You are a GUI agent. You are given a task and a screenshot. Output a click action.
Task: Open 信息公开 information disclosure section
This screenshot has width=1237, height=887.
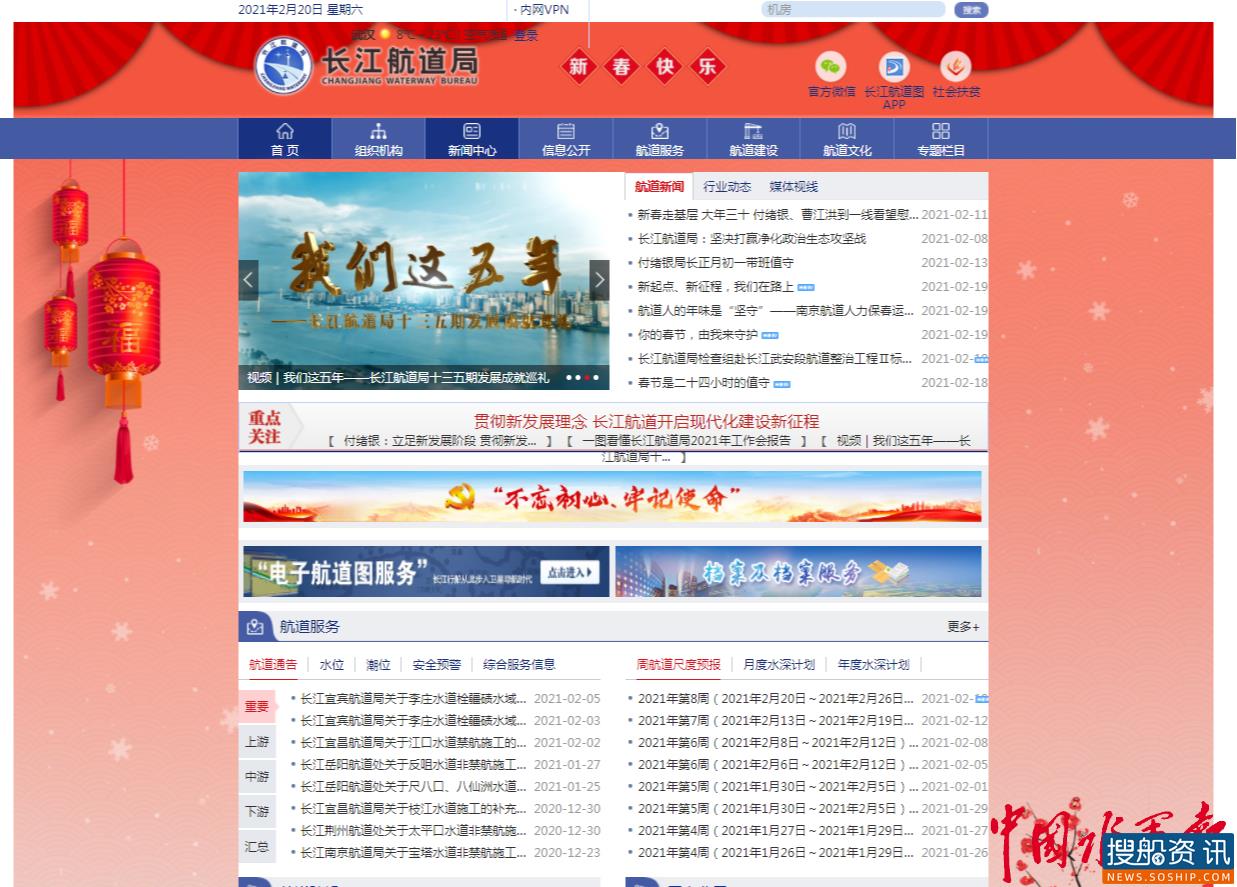tap(566, 139)
